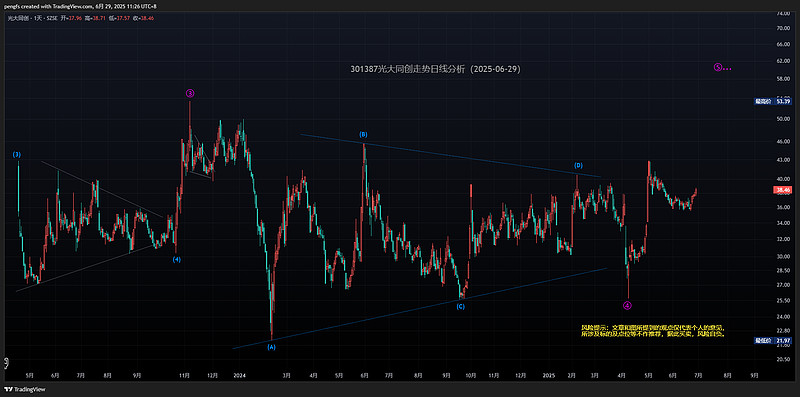Click the 58.00 price axis value
The width and height of the screenshot is (800, 397).
(783, 79)
